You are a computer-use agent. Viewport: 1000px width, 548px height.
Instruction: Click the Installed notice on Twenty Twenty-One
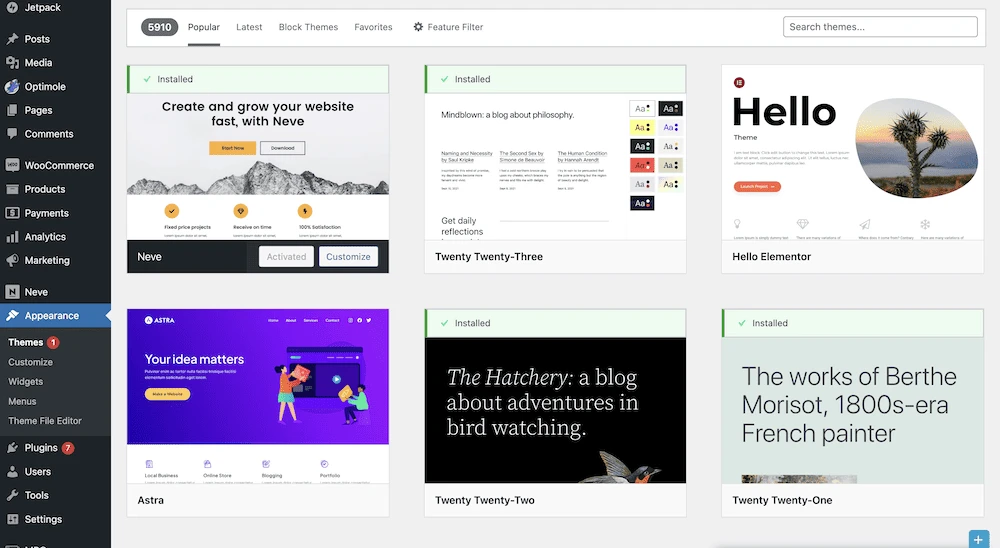point(853,323)
